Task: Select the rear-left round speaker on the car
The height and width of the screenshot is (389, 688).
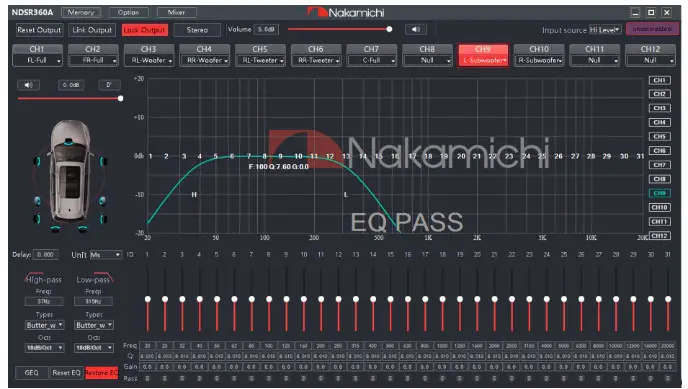Action: pos(37,201)
